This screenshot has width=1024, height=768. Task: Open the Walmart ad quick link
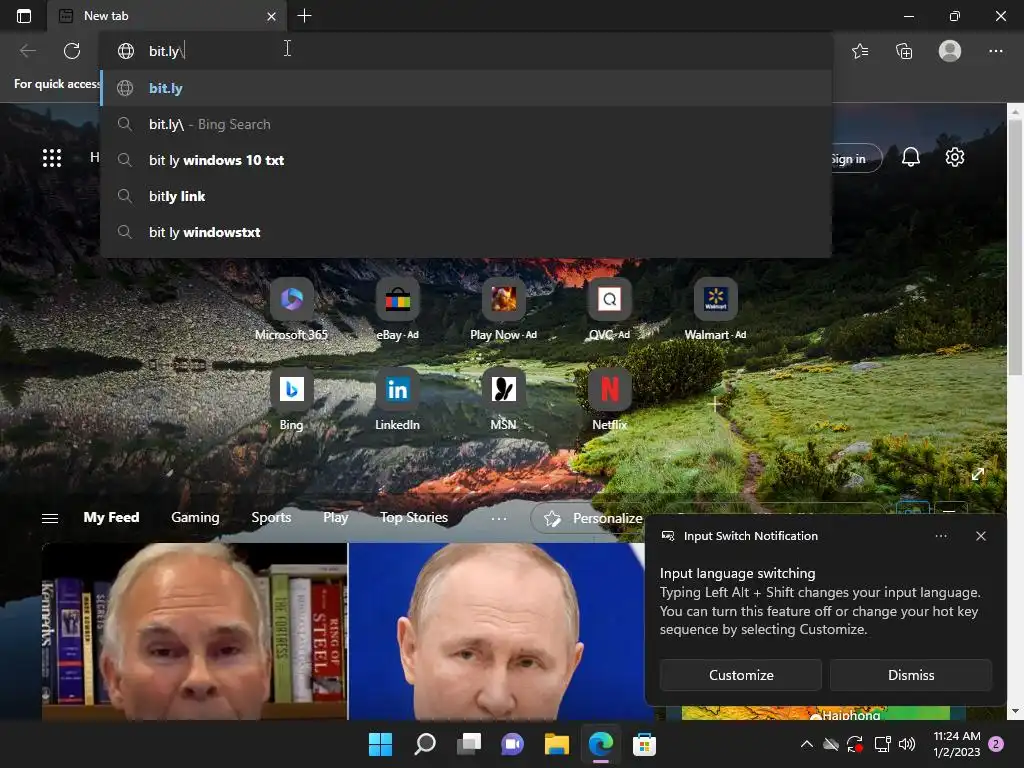point(715,310)
